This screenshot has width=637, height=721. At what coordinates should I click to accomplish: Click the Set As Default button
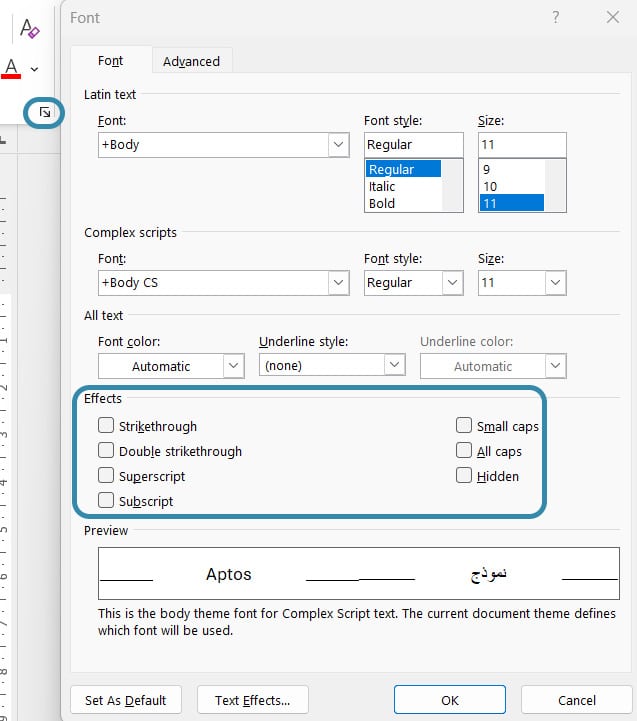pos(125,700)
